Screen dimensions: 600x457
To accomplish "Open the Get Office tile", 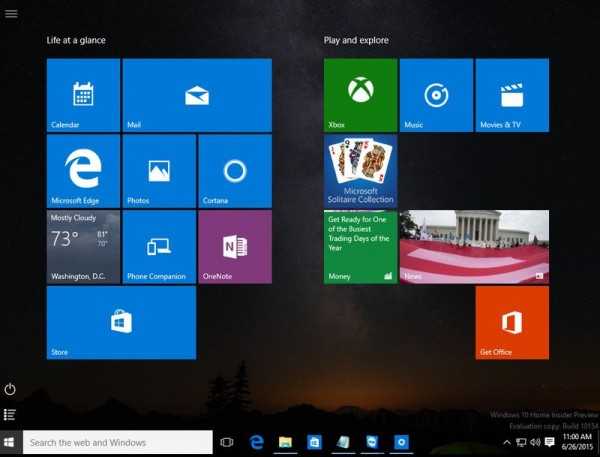I will 512,323.
